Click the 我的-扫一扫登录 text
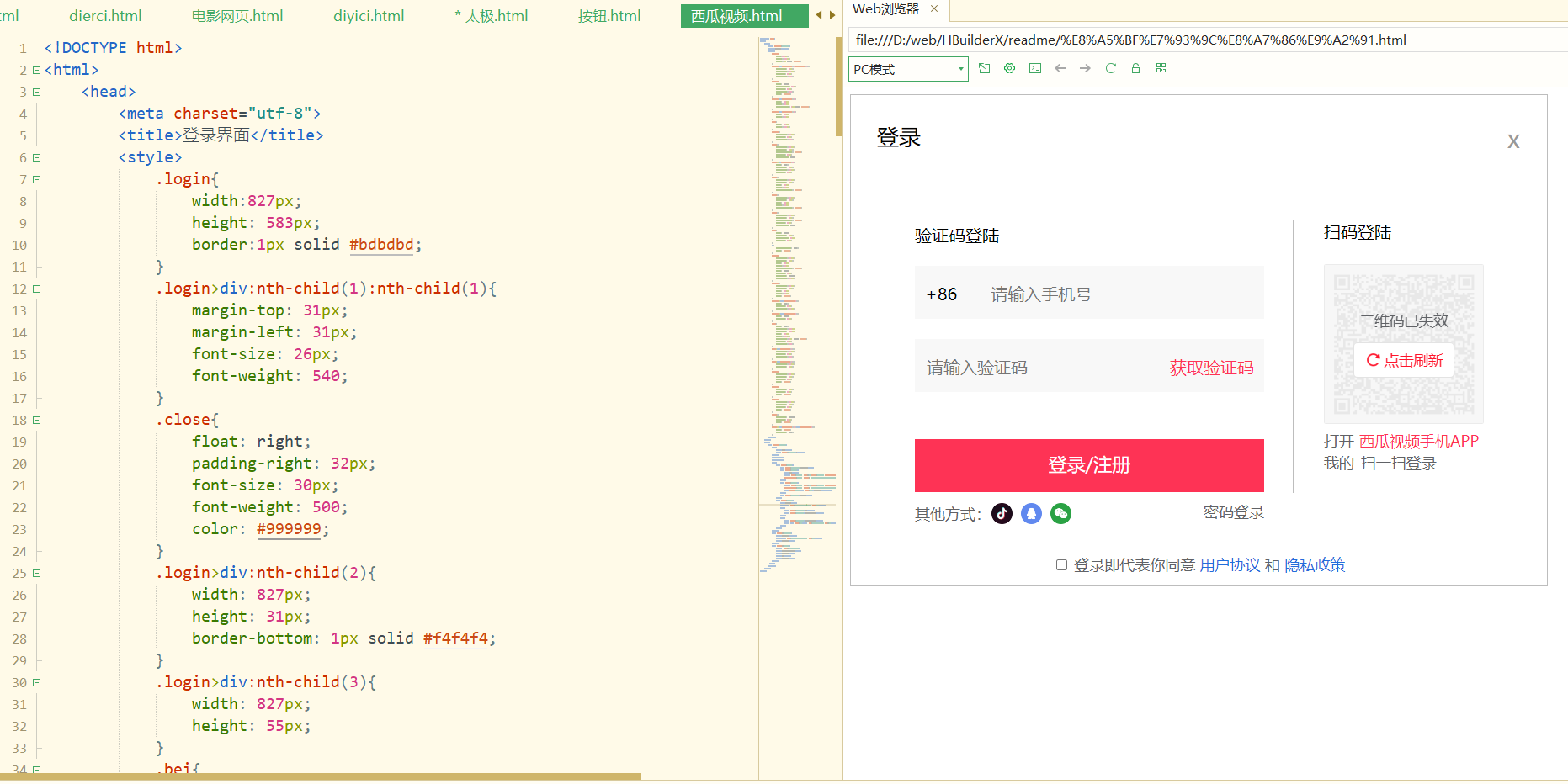This screenshot has width=1568, height=784. [x=1380, y=464]
